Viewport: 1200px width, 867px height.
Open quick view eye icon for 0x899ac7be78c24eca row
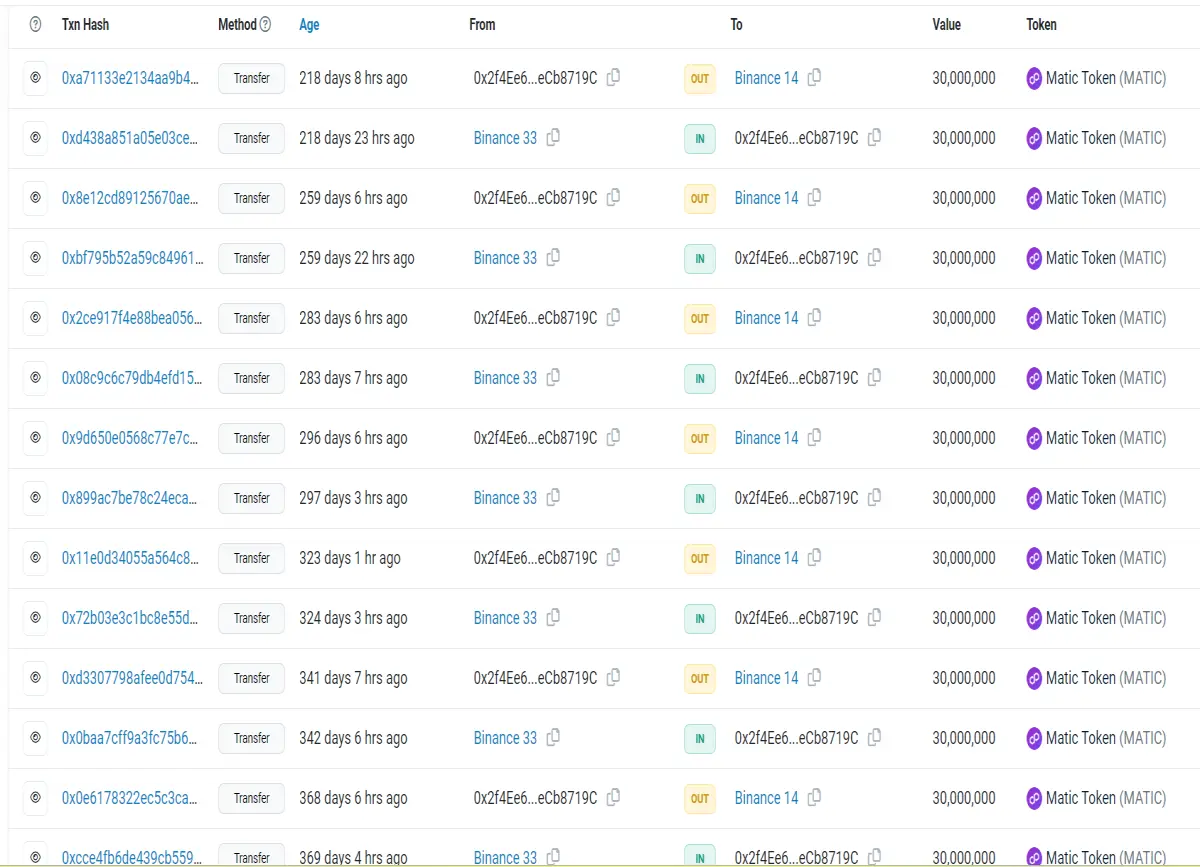coord(35,498)
